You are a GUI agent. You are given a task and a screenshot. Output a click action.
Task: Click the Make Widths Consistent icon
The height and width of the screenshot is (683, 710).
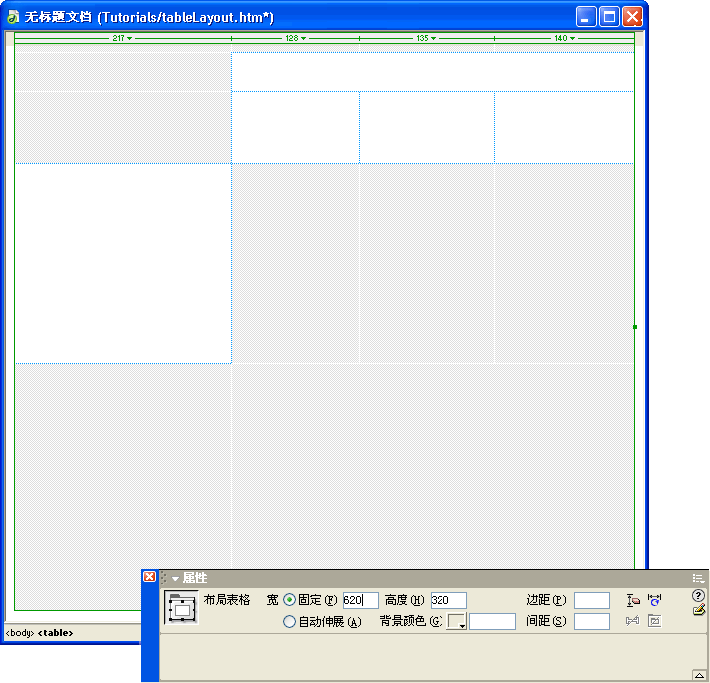pos(654,600)
